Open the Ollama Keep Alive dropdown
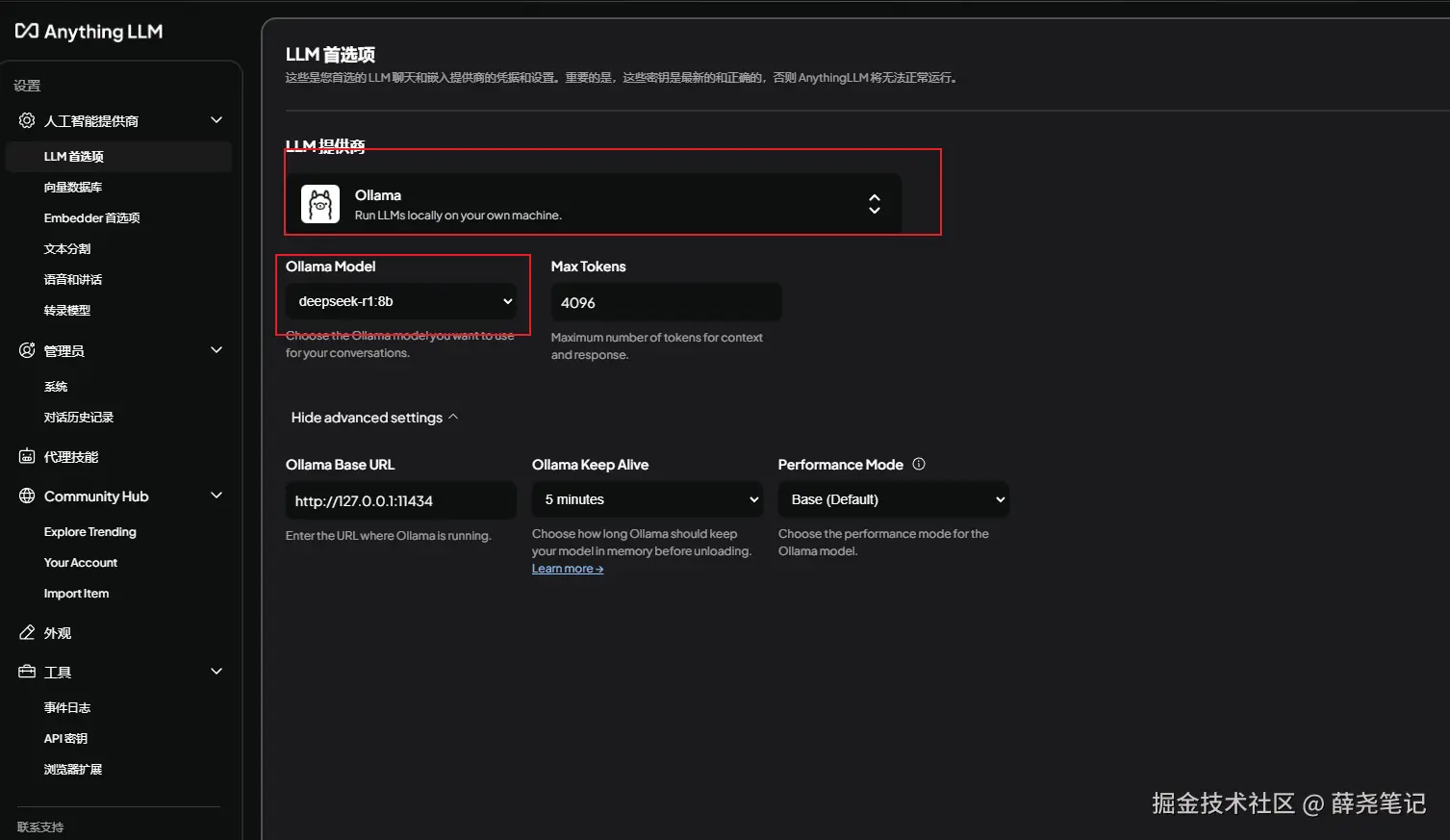The width and height of the screenshot is (1450, 840). pos(648,499)
